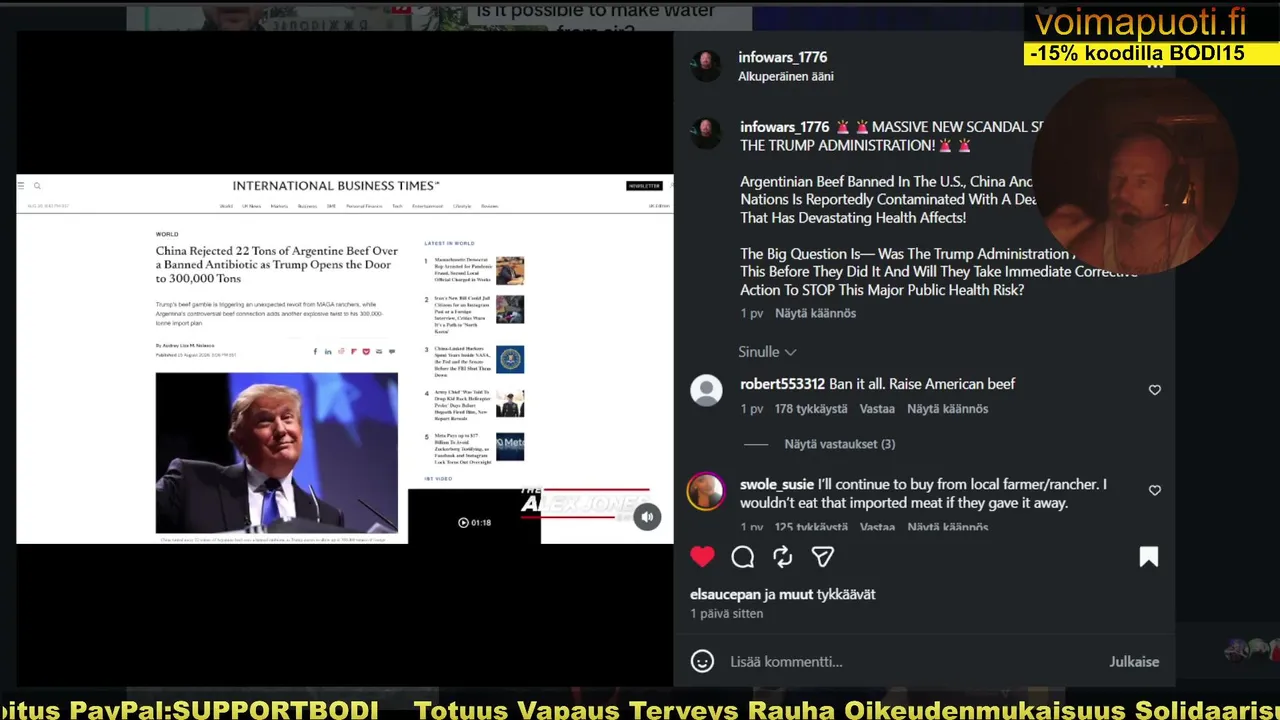The height and width of the screenshot is (720, 1280).
Task: Open Lifestyle in the IBT navigation
Action: tap(462, 206)
